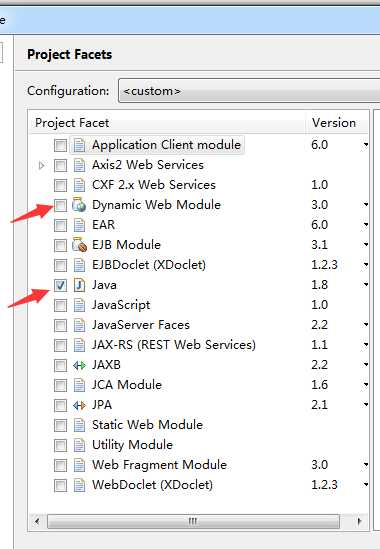Open Dynamic Web Module version 3.0 dropdown
This screenshot has height=549, width=380.
click(x=366, y=204)
